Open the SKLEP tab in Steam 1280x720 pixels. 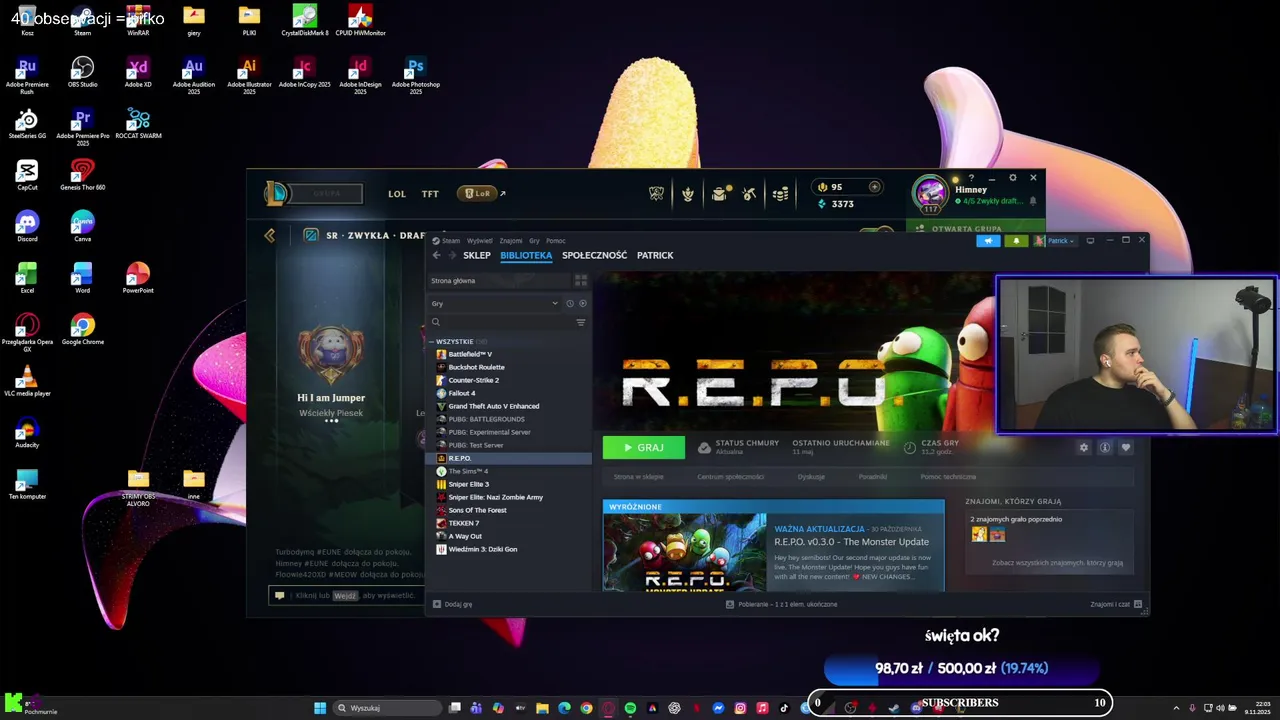[477, 255]
